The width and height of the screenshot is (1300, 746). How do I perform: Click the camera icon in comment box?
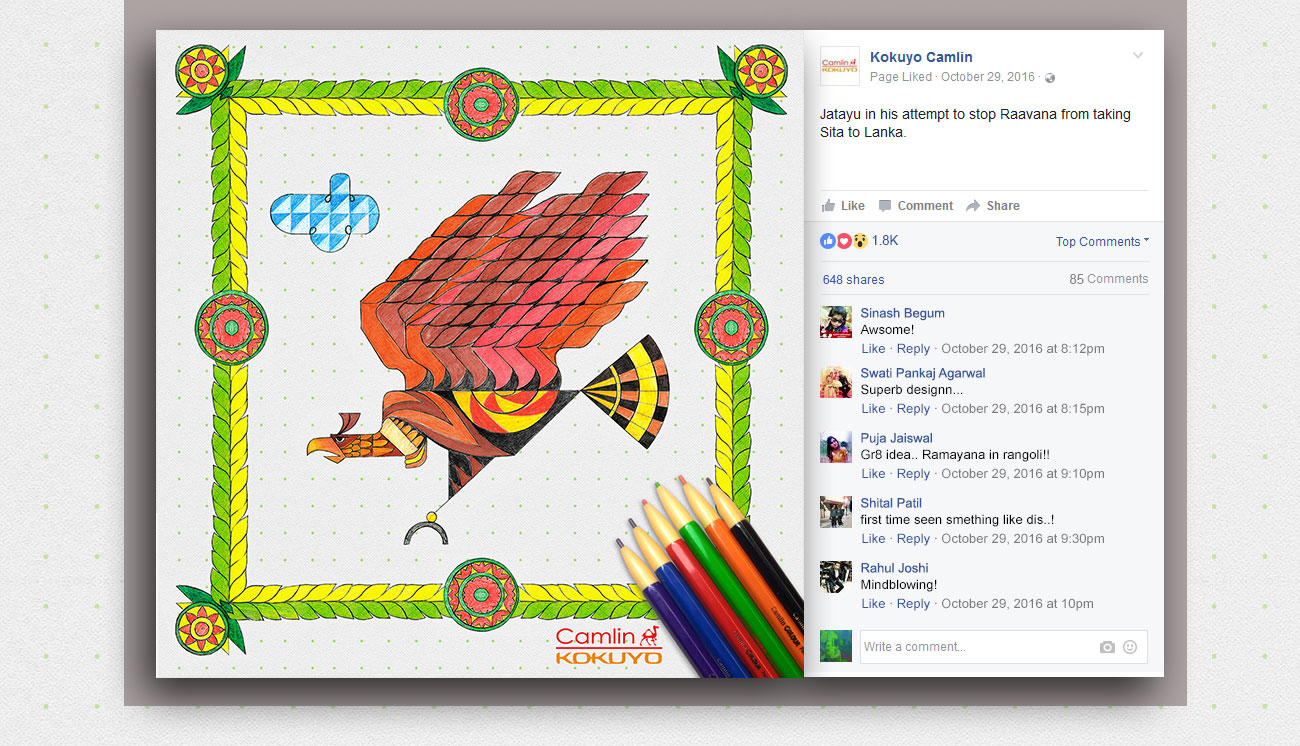(1107, 647)
